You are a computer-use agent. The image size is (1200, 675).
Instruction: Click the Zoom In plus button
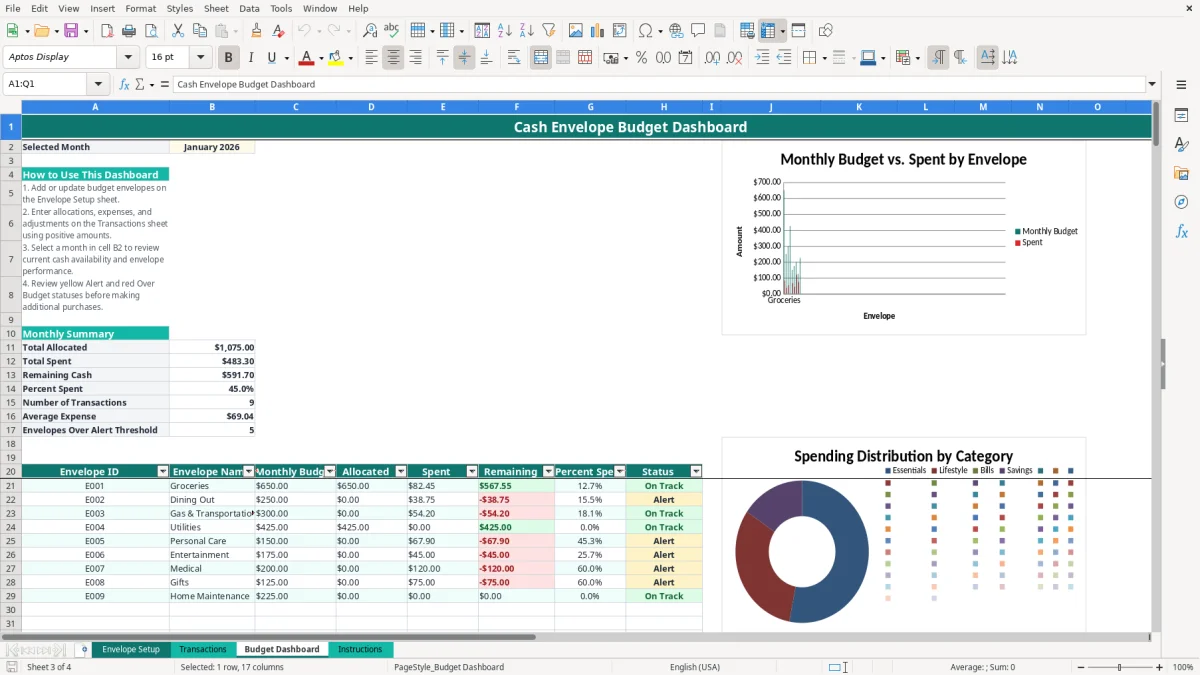click(x=1159, y=667)
